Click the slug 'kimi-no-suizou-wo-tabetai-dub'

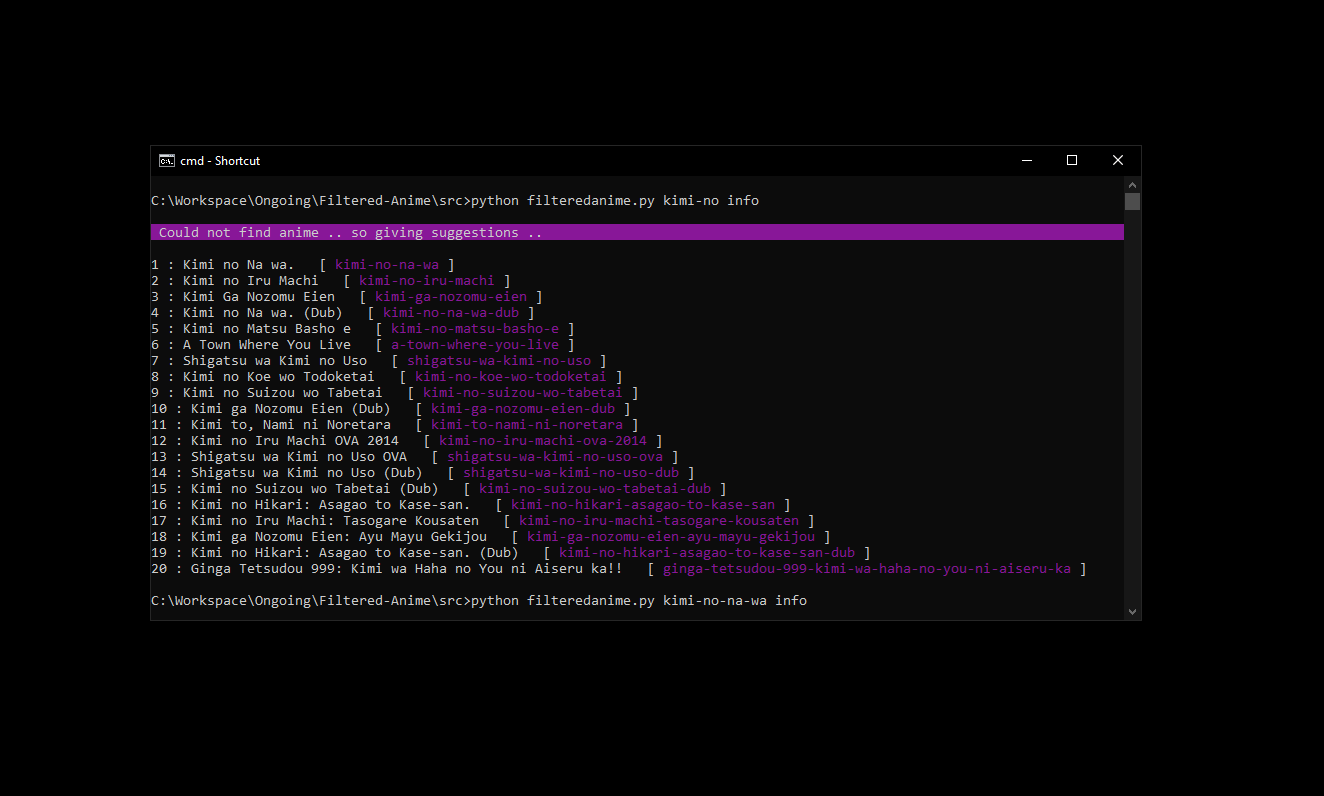(595, 489)
